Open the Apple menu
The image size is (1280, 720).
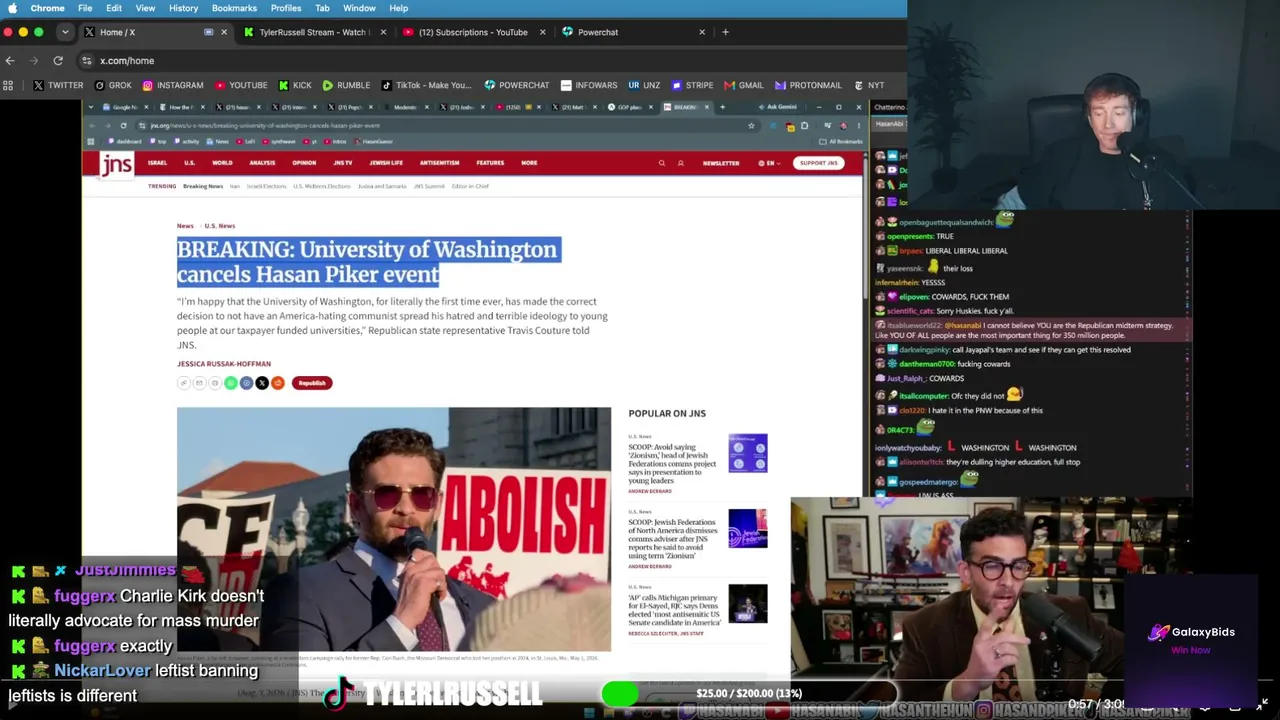click(x=12, y=8)
